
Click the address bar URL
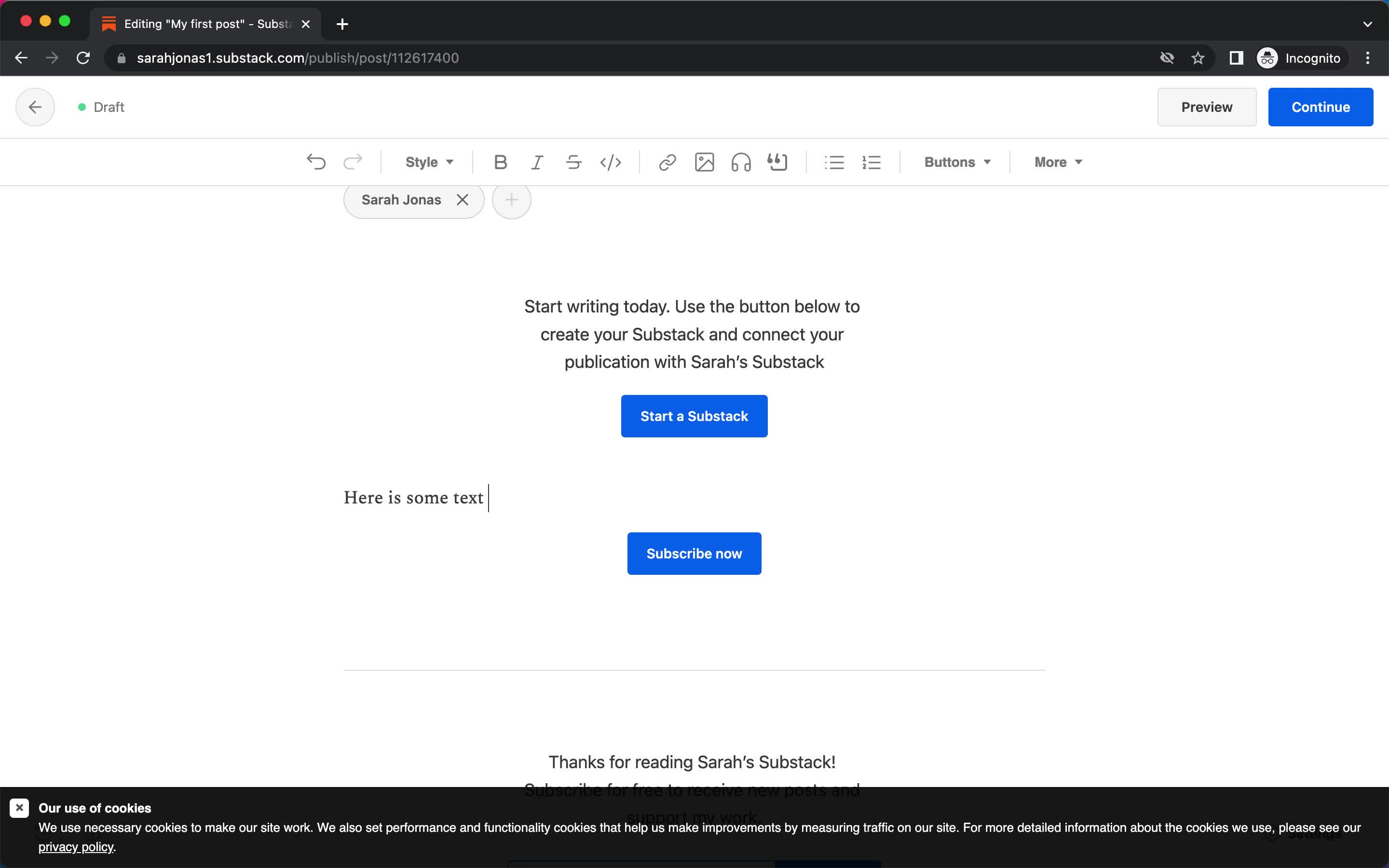[x=297, y=58]
